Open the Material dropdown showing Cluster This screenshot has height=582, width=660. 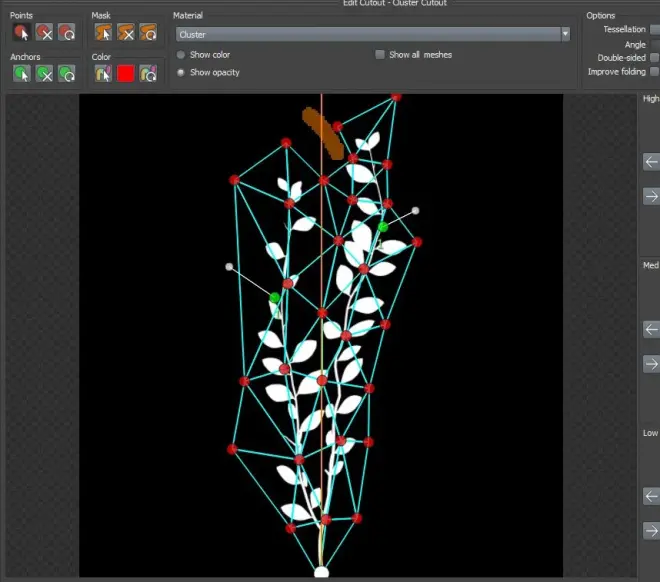pos(373,35)
